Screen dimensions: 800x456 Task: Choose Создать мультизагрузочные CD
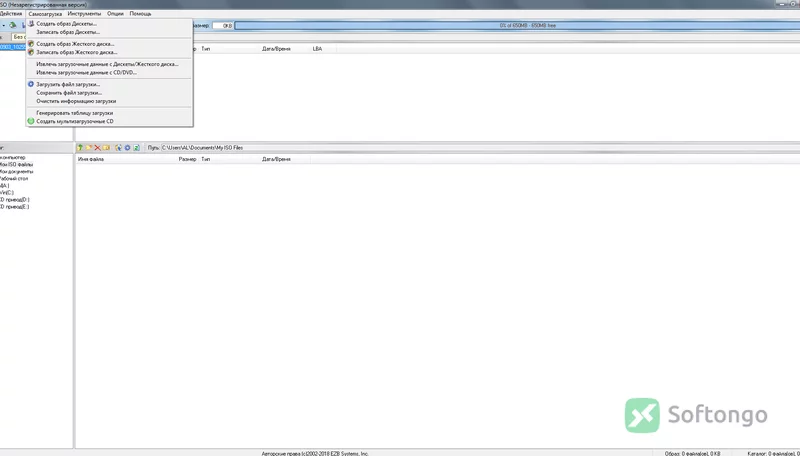click(x=109, y=121)
